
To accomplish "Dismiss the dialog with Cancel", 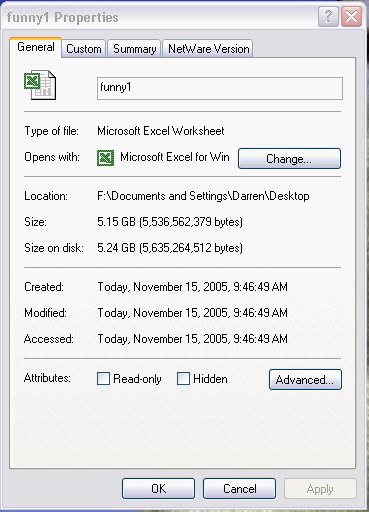I will pos(239,489).
